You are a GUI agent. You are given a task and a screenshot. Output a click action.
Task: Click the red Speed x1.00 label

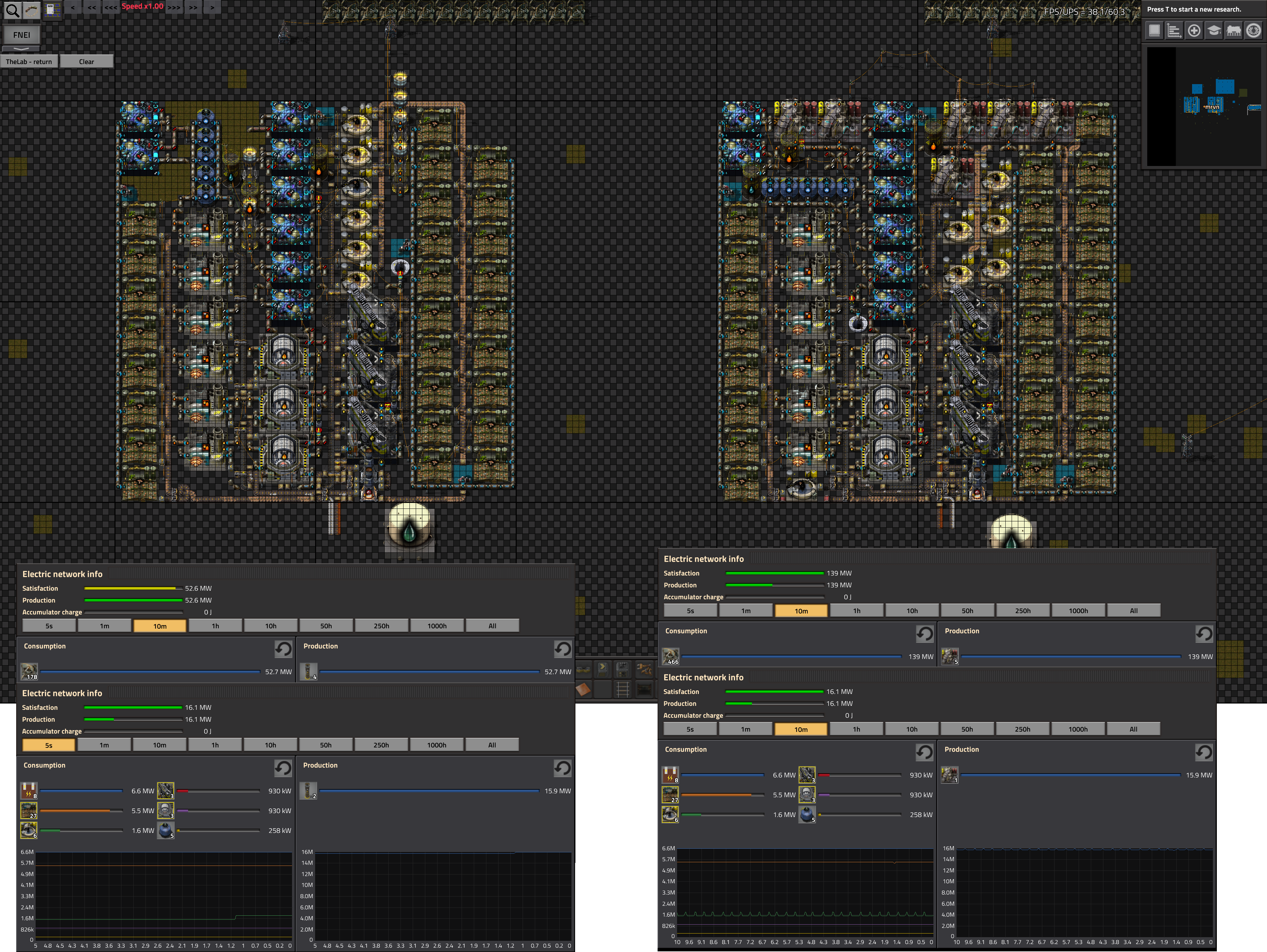(143, 6)
